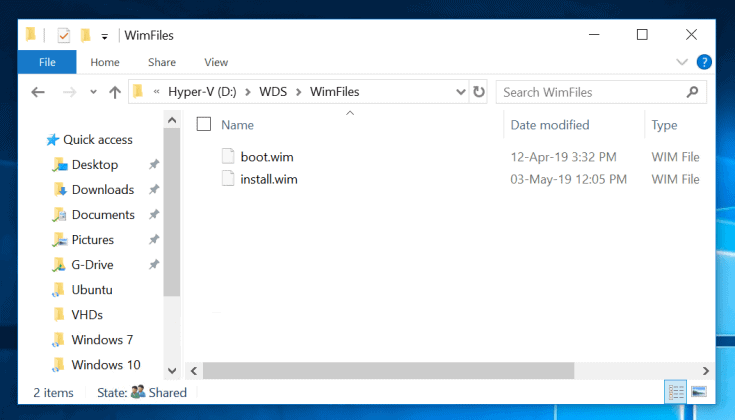
Task: Open Customize Quick Access Toolbar dropdown
Action: 105,36
